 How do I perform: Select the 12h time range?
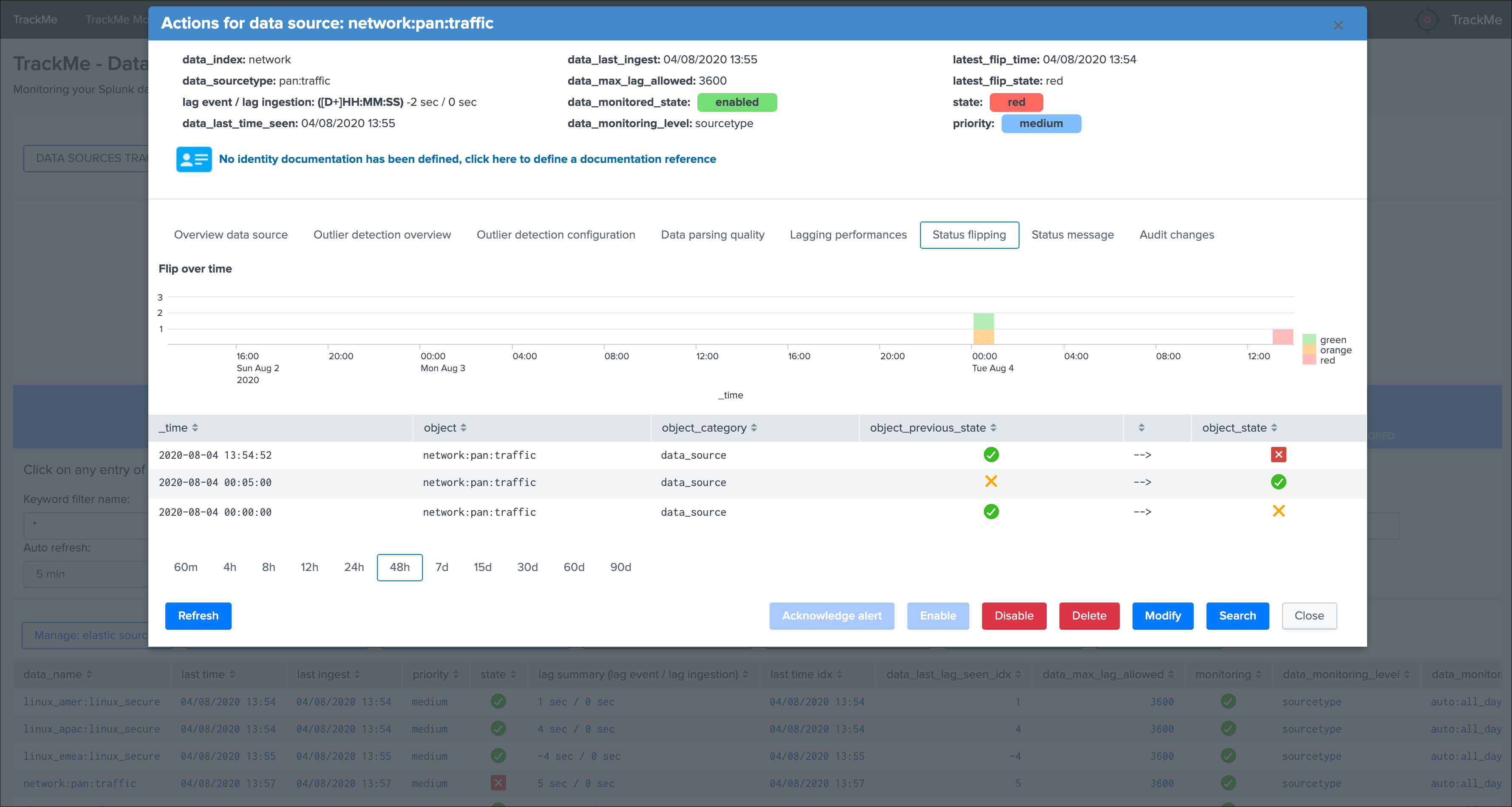point(309,567)
